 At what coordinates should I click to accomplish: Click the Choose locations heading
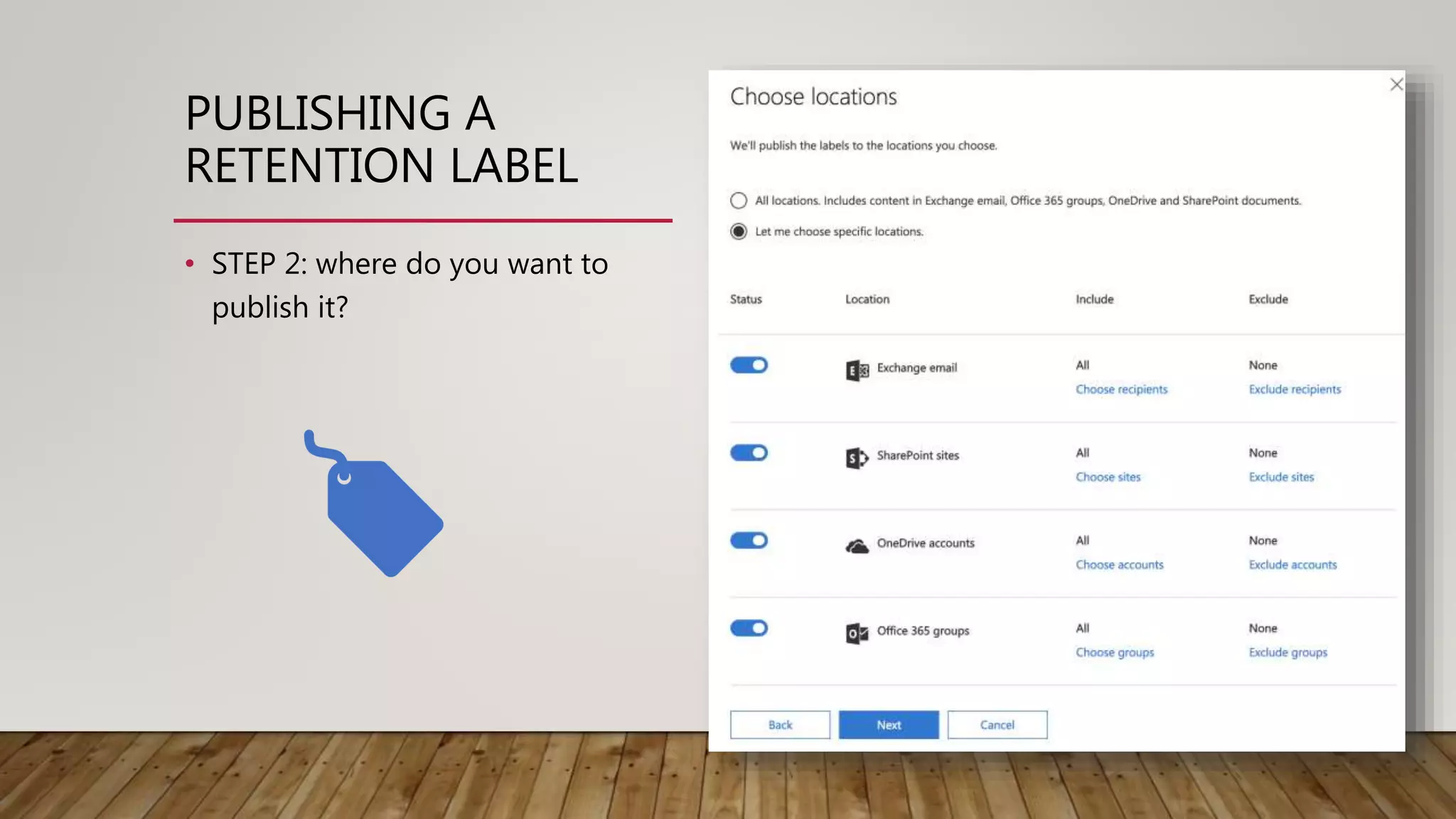point(813,97)
